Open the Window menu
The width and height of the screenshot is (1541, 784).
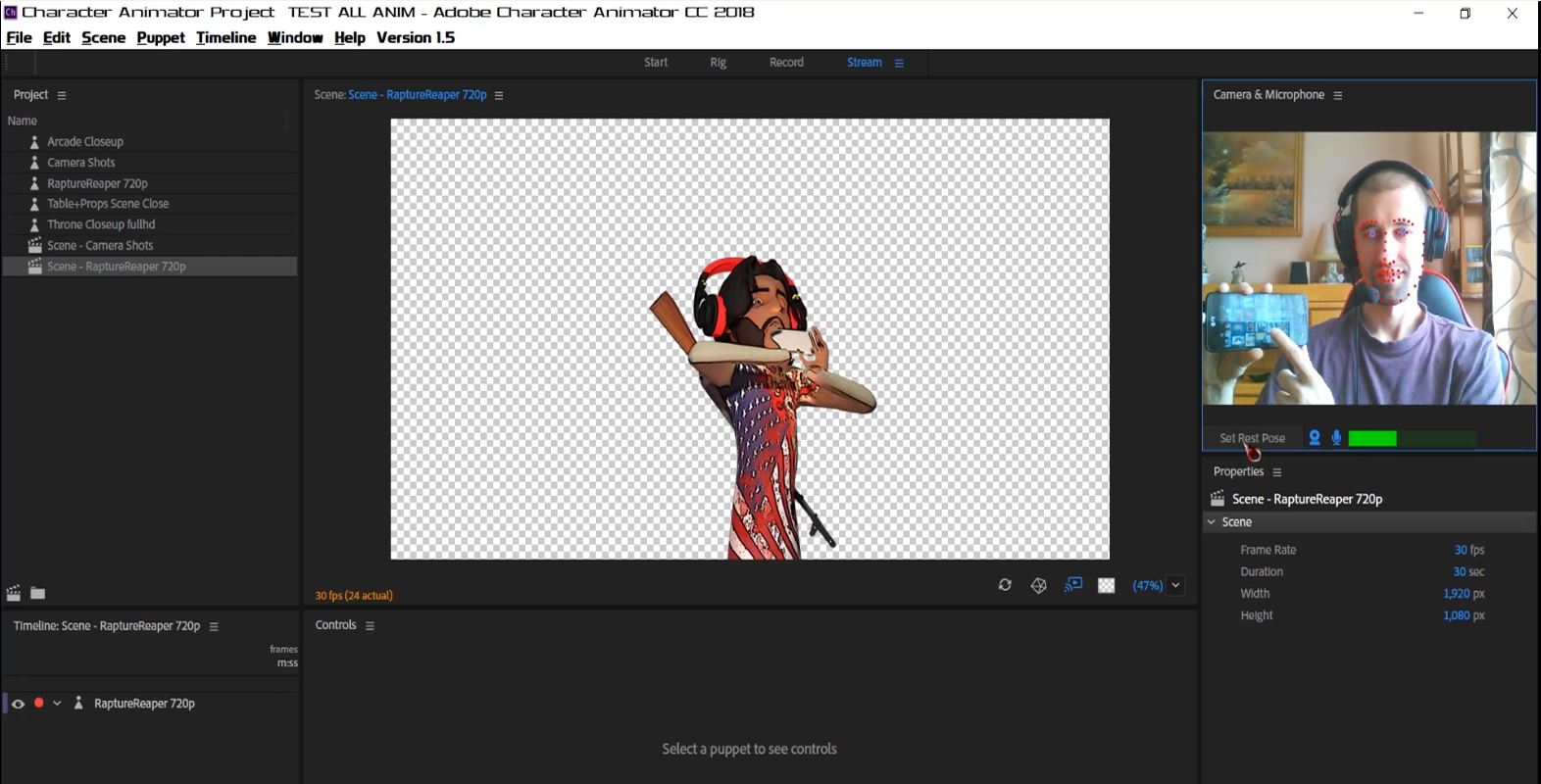click(x=295, y=37)
